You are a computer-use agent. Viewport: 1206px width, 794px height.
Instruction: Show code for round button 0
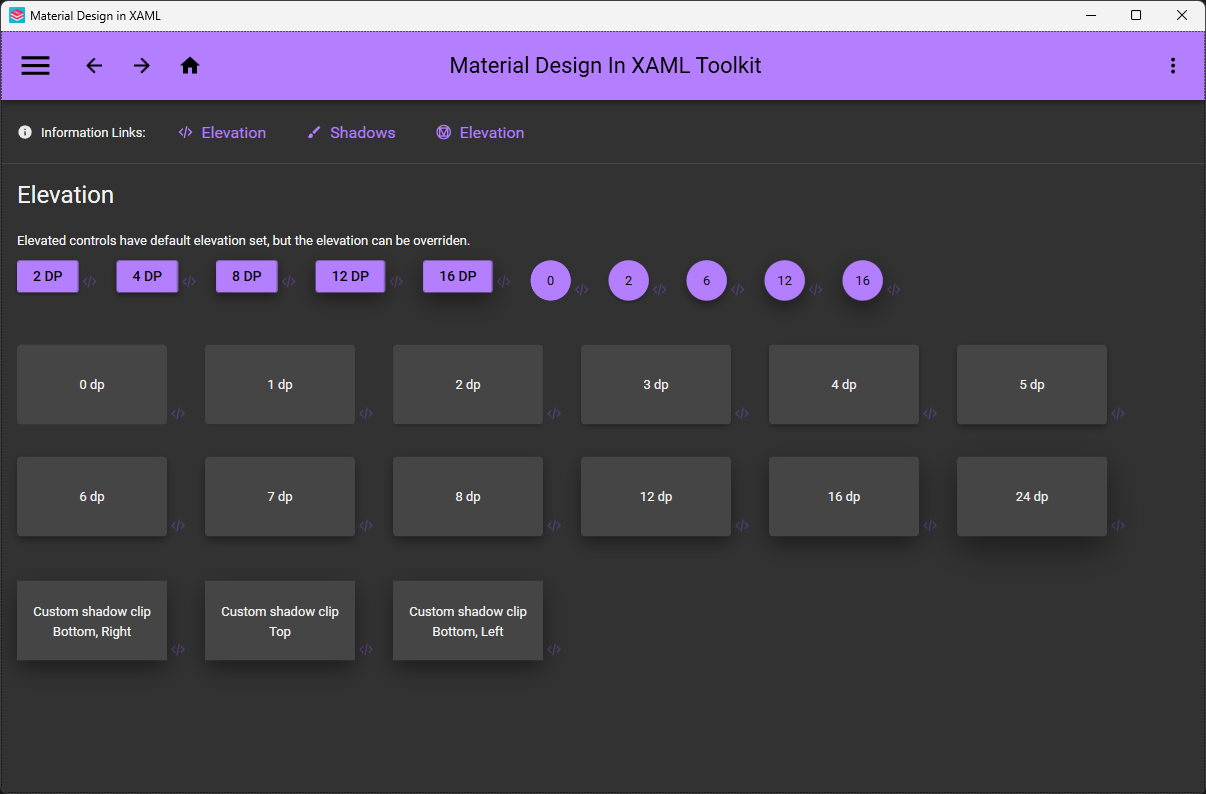(582, 290)
